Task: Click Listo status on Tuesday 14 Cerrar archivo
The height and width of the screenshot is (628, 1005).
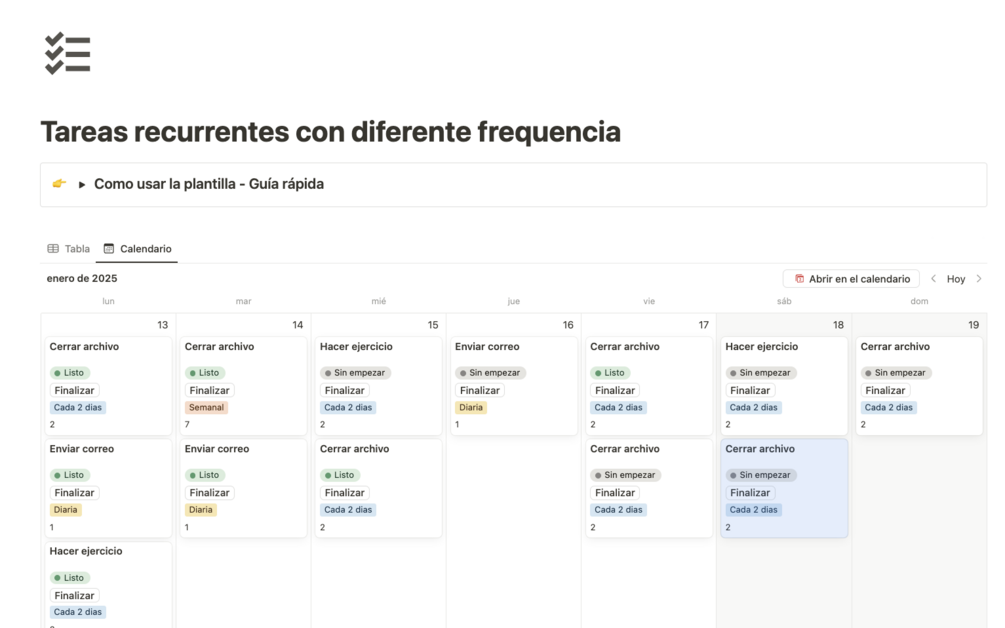Action: coord(203,373)
